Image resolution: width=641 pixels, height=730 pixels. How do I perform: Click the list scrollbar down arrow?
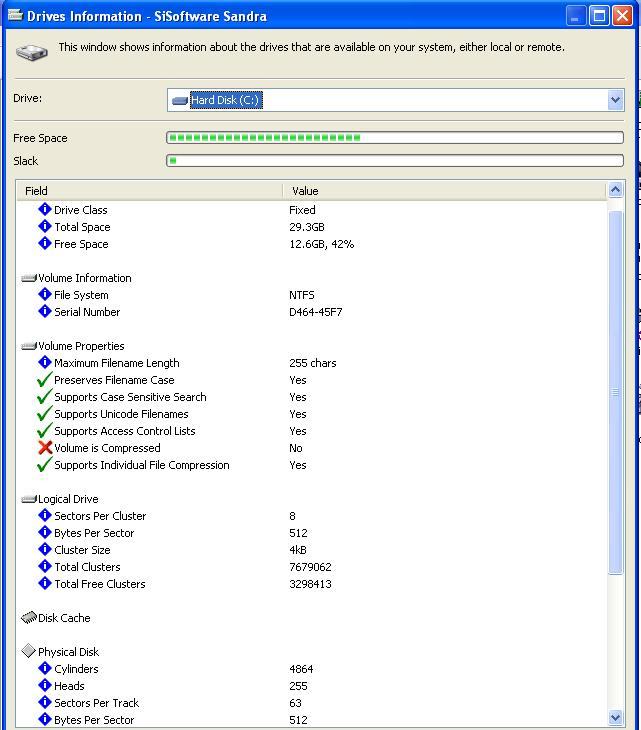point(615,717)
